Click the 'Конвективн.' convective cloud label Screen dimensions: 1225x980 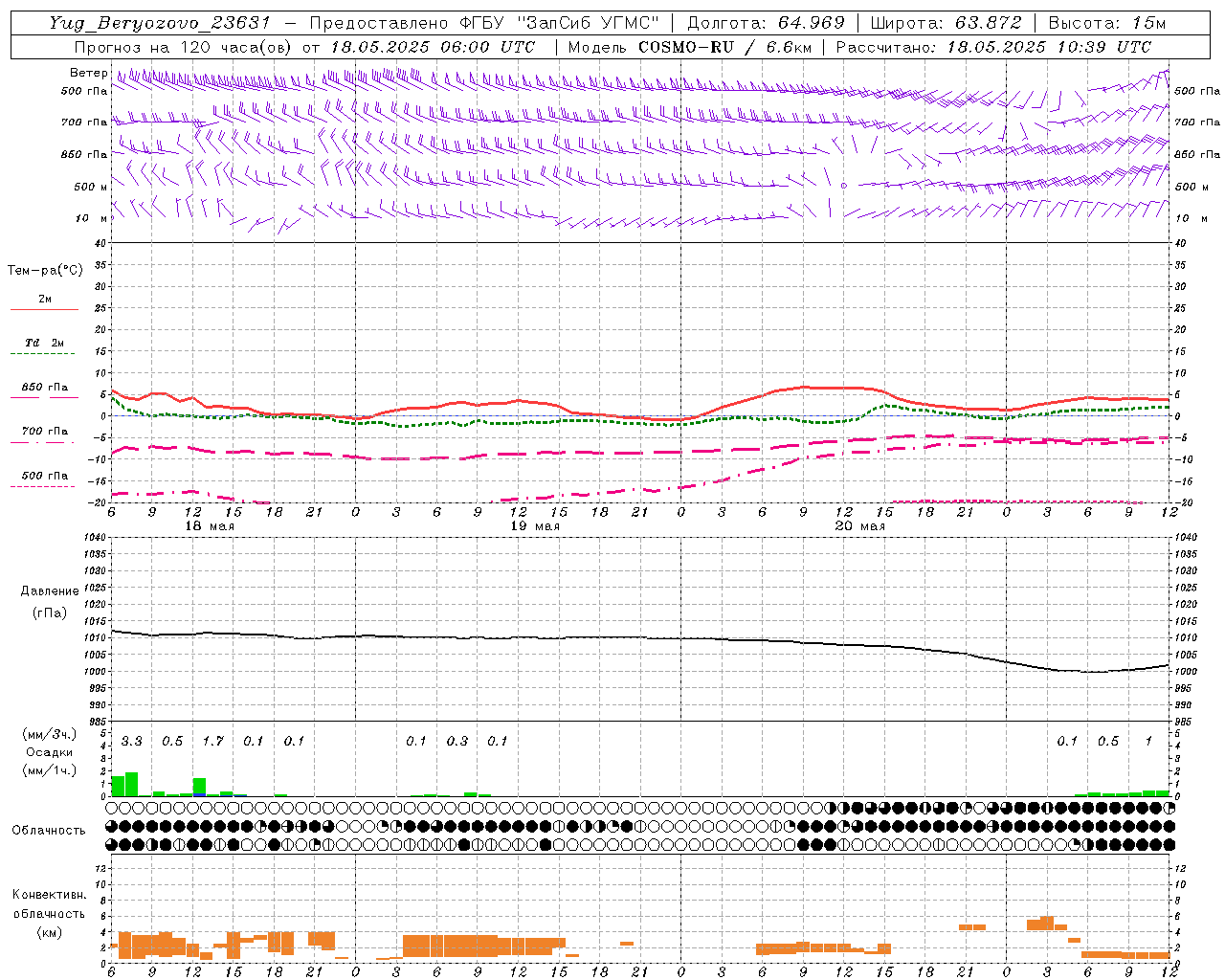(49, 895)
